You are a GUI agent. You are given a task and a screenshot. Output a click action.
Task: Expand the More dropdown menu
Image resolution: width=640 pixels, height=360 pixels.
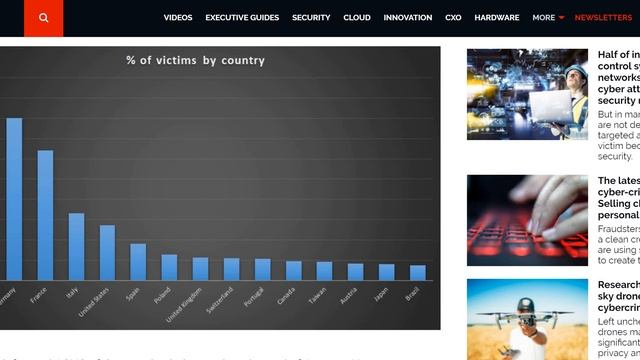click(x=548, y=18)
